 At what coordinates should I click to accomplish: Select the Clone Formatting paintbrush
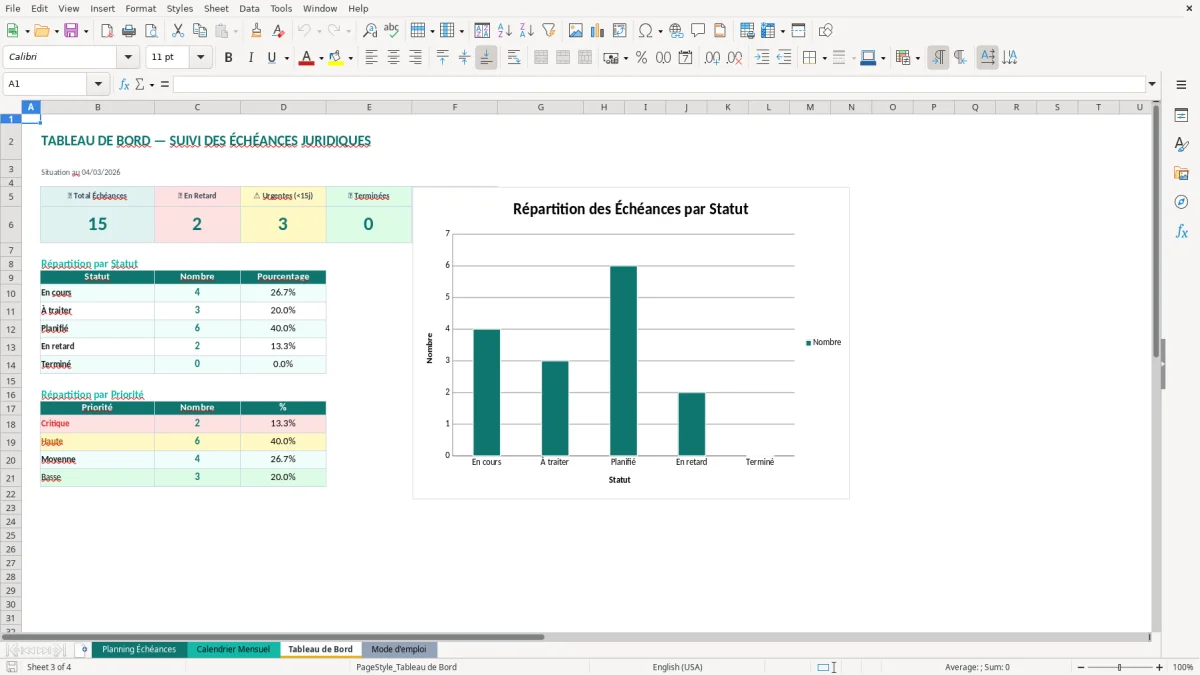coord(257,31)
